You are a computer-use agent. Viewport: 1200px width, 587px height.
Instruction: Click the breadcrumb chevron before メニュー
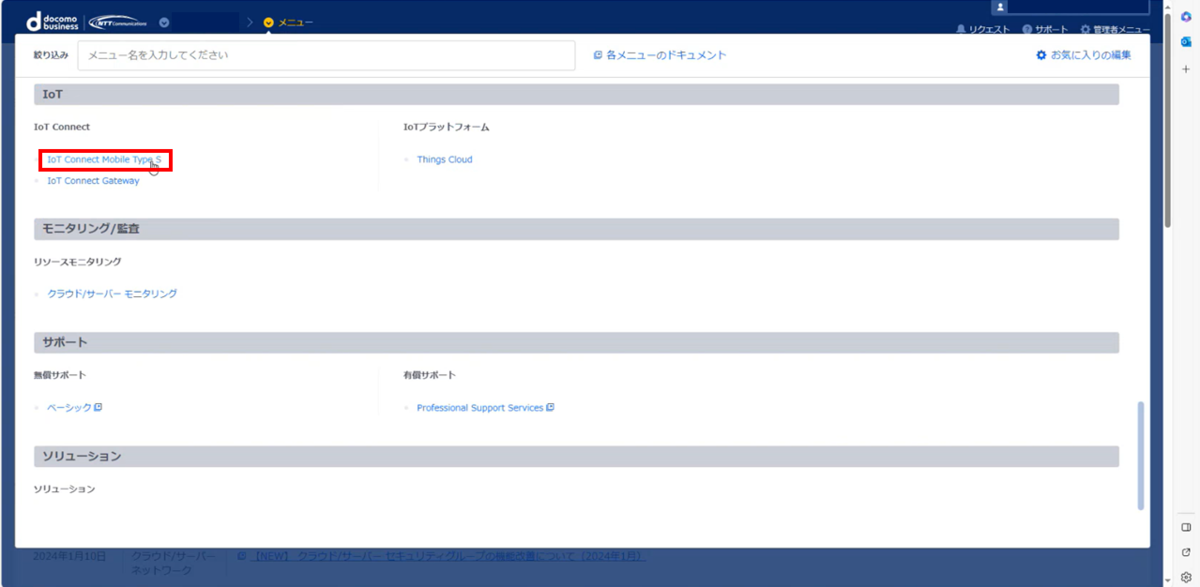pyautogui.click(x=250, y=22)
